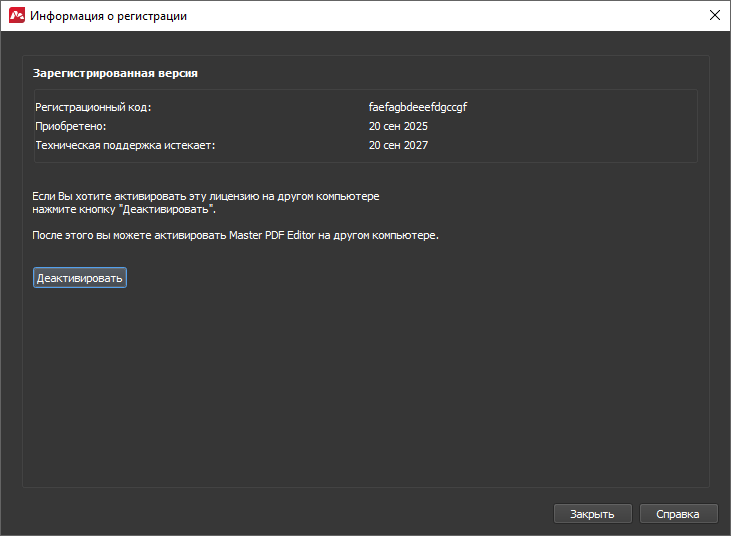Click the Закрыть button
731x536 pixels.
click(x=592, y=514)
